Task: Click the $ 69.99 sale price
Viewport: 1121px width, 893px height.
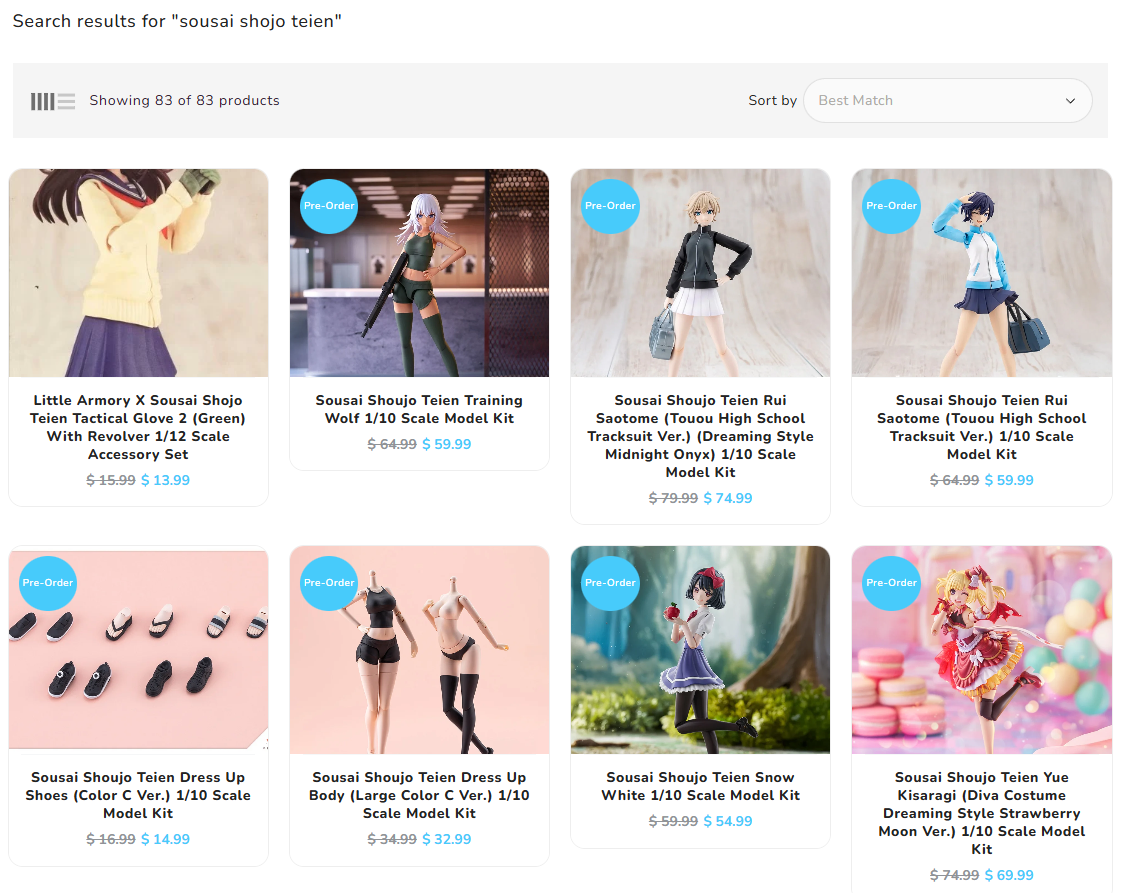Action: 1009,875
